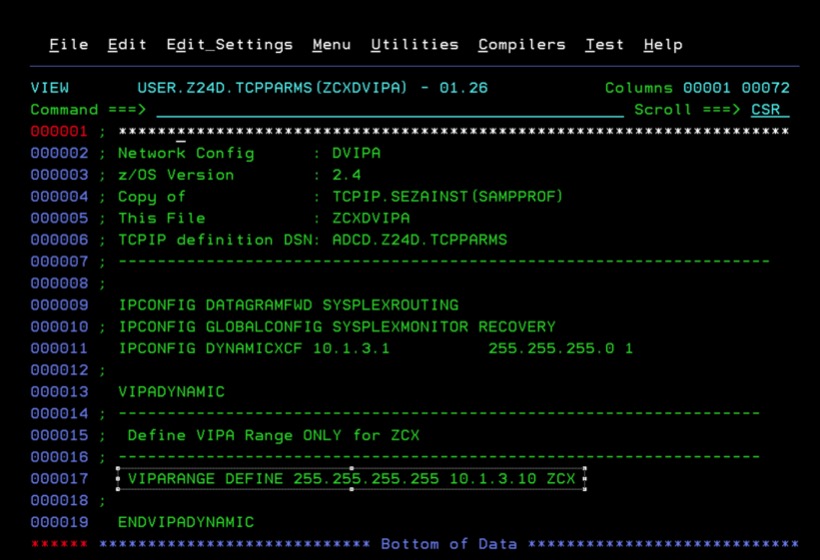Image resolution: width=820 pixels, height=560 pixels.
Task: Select line number 000013
Action: (59, 392)
